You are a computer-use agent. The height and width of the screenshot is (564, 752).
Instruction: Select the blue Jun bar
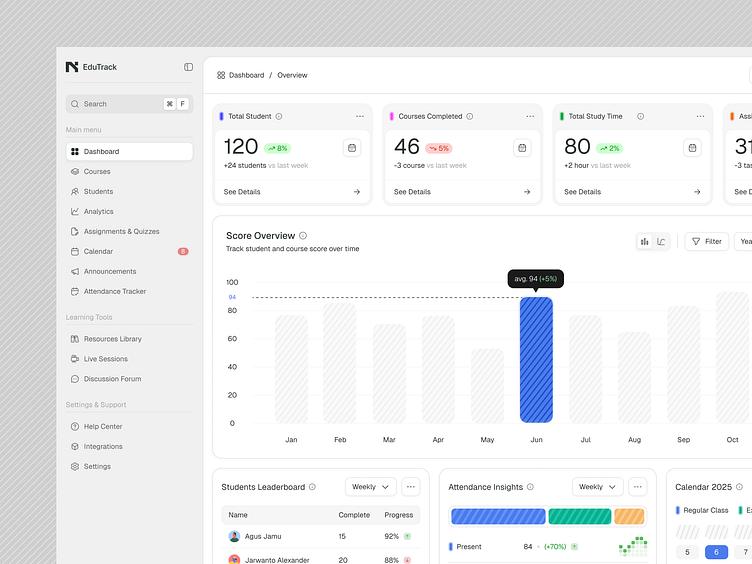536,360
